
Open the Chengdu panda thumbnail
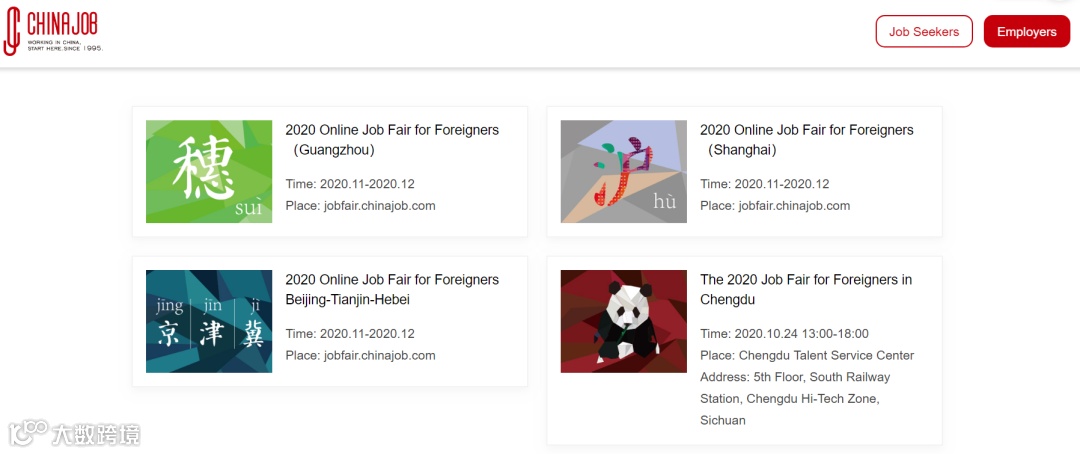(x=623, y=321)
